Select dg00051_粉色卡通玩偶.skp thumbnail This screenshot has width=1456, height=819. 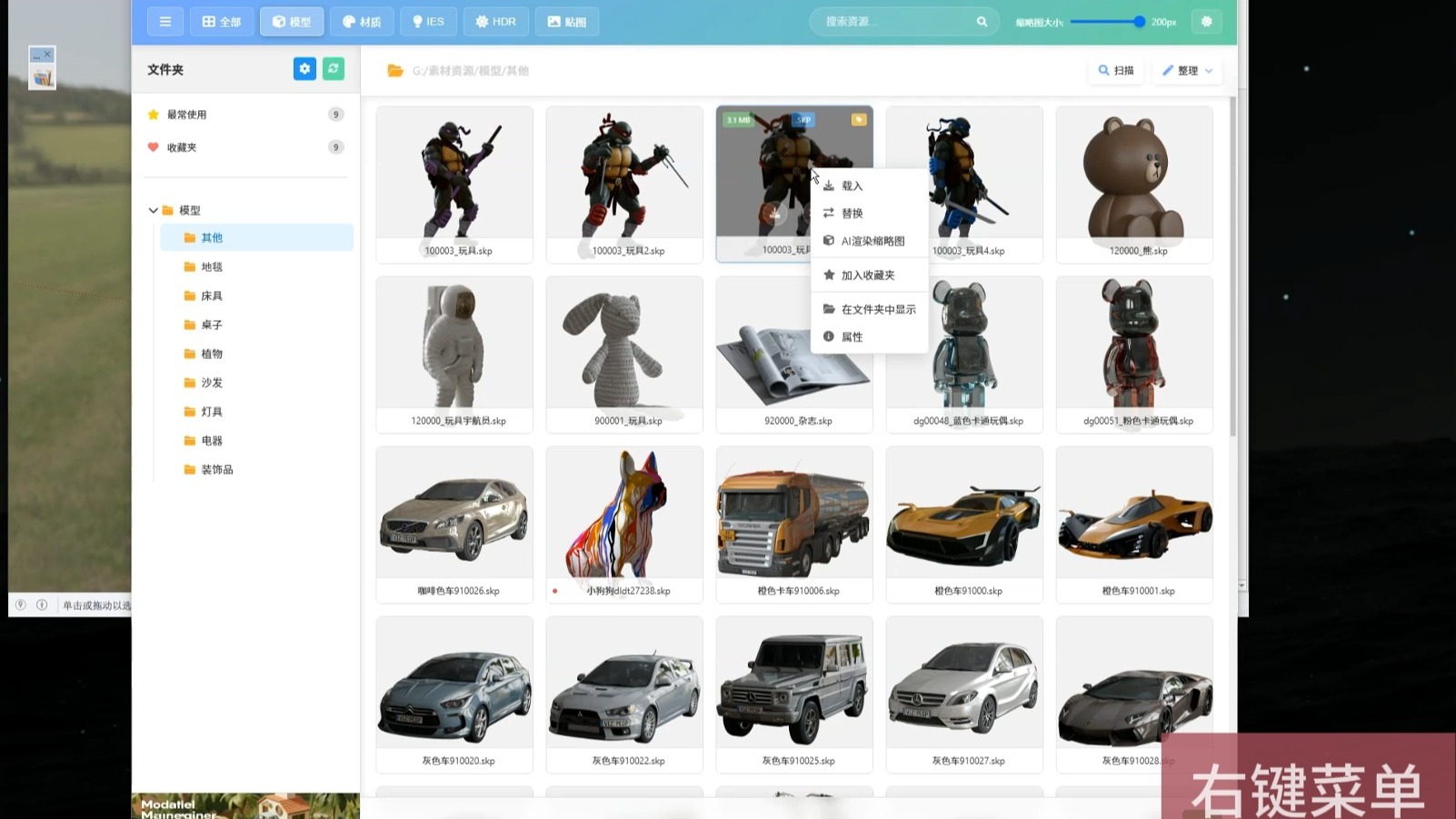tap(1134, 355)
